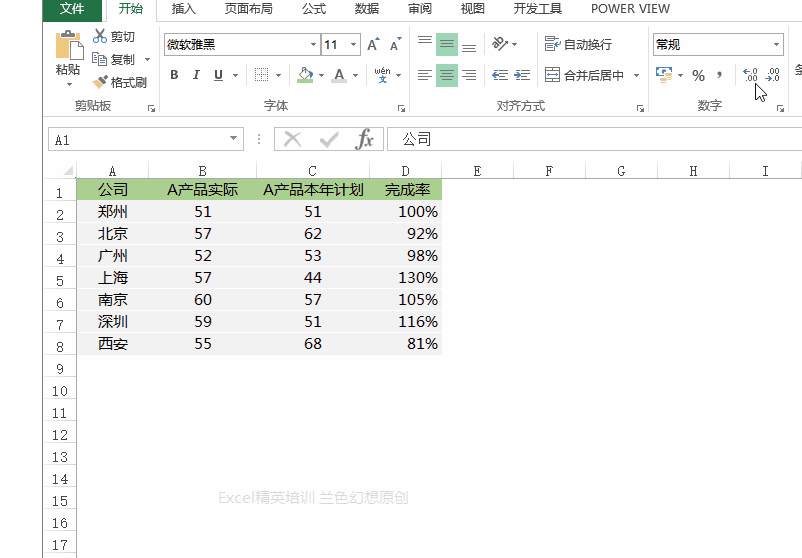The image size is (802, 558).
Task: Open font name dropdown 微软雅黑
Action: (314, 44)
